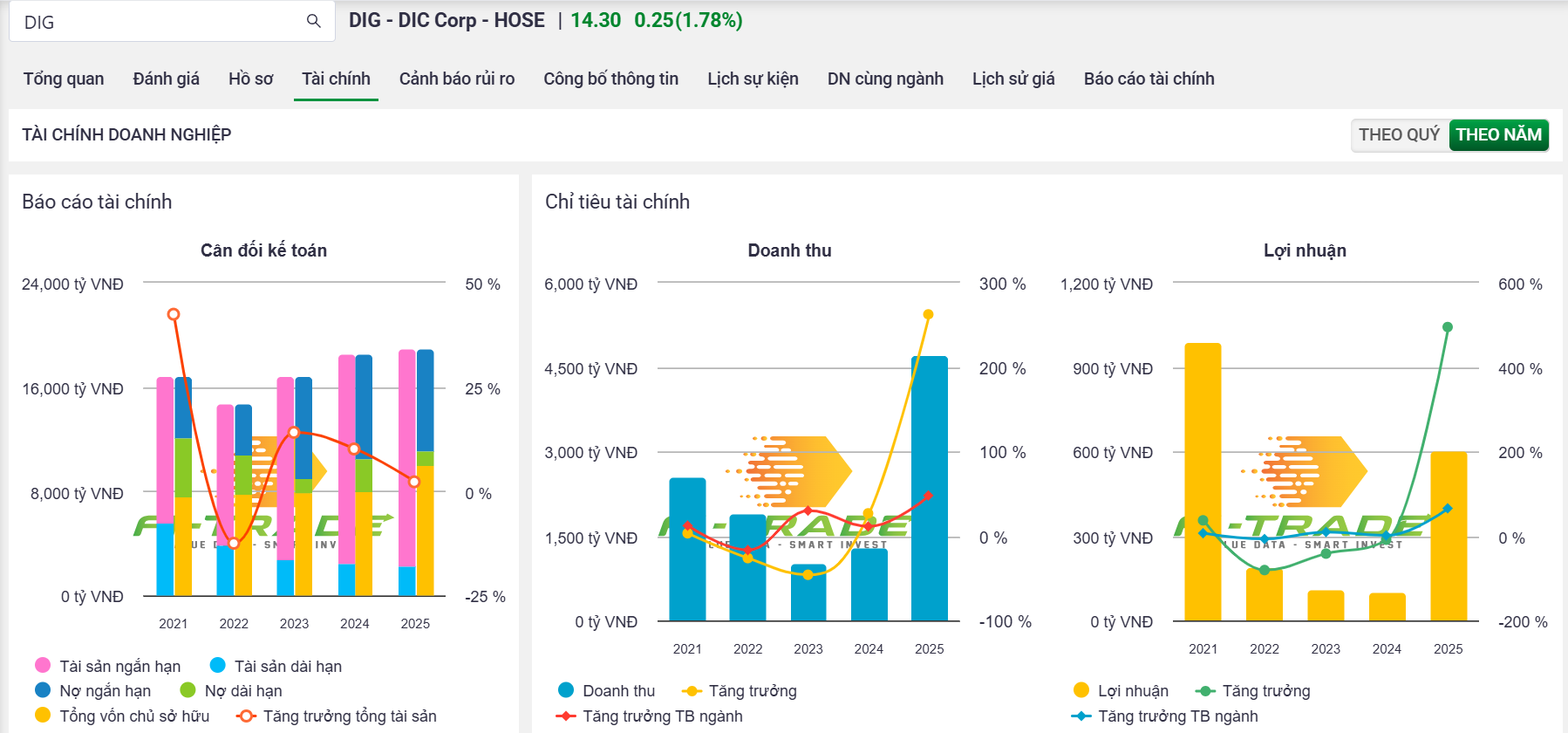Toggle the Tài sản dài hạn legend marker
Screen dimensions: 1568x733
click(218, 666)
